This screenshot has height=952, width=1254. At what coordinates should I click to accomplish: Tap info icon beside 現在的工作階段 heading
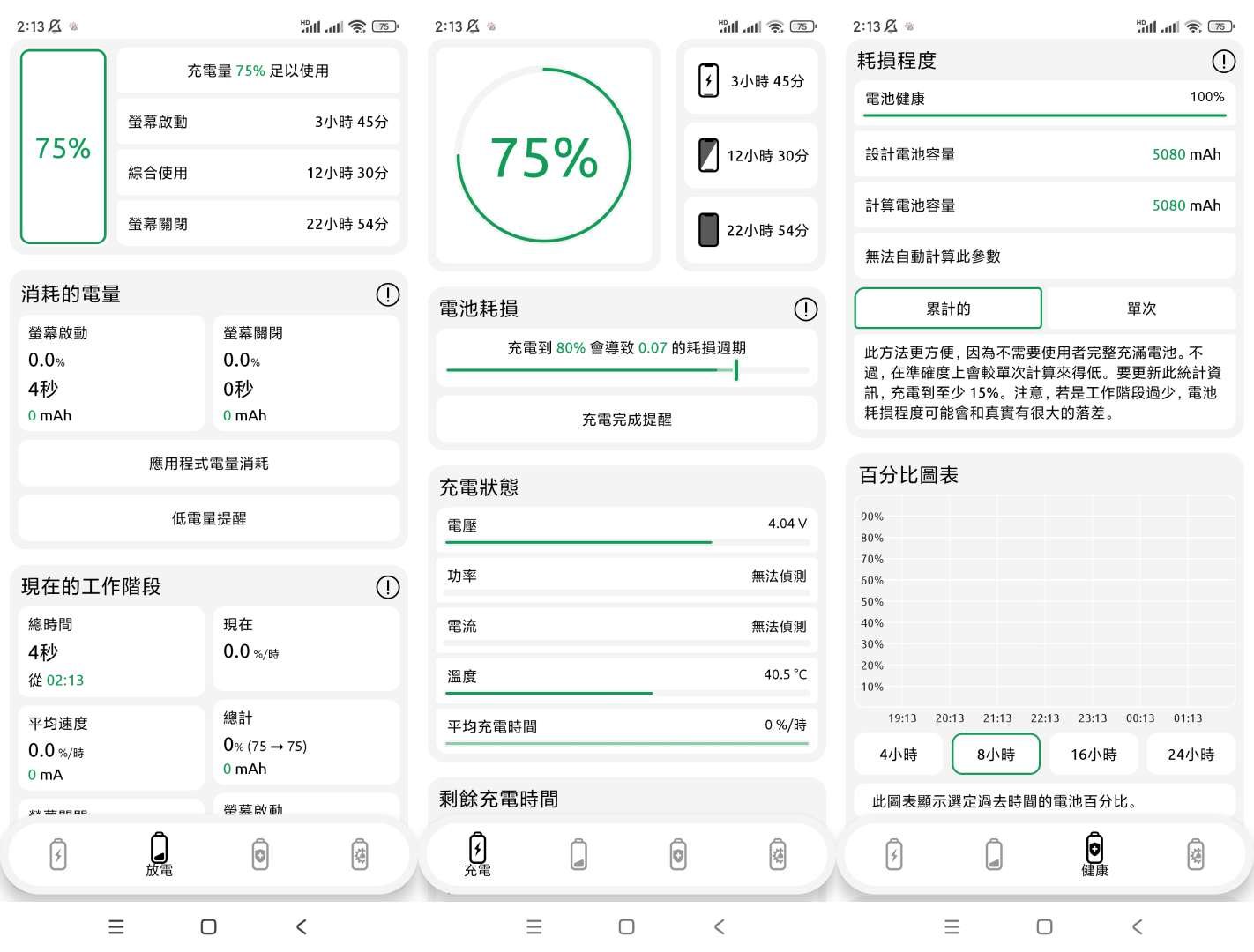(x=387, y=587)
